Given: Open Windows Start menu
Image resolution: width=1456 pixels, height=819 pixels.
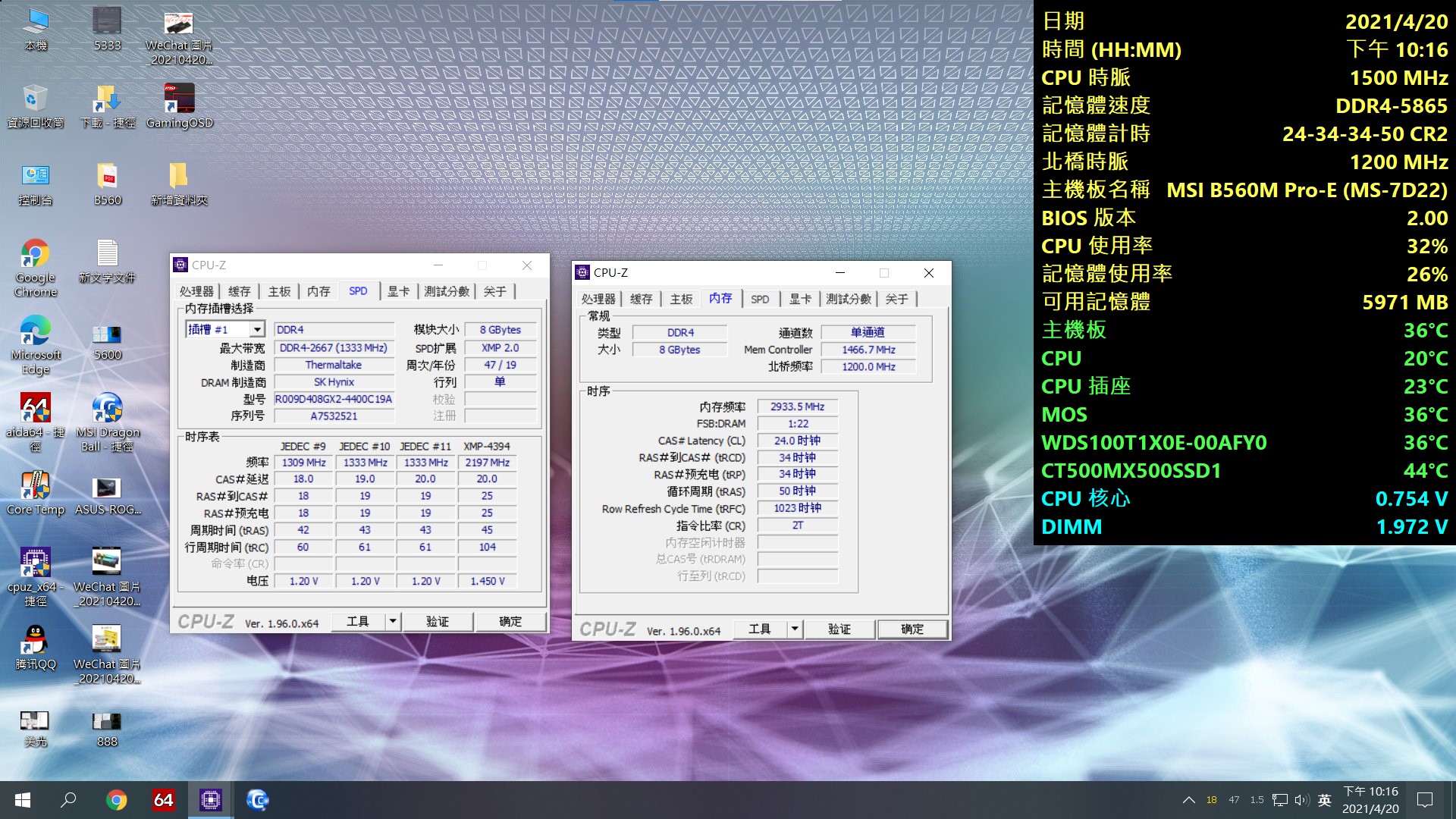Looking at the screenshot, I should (x=23, y=800).
